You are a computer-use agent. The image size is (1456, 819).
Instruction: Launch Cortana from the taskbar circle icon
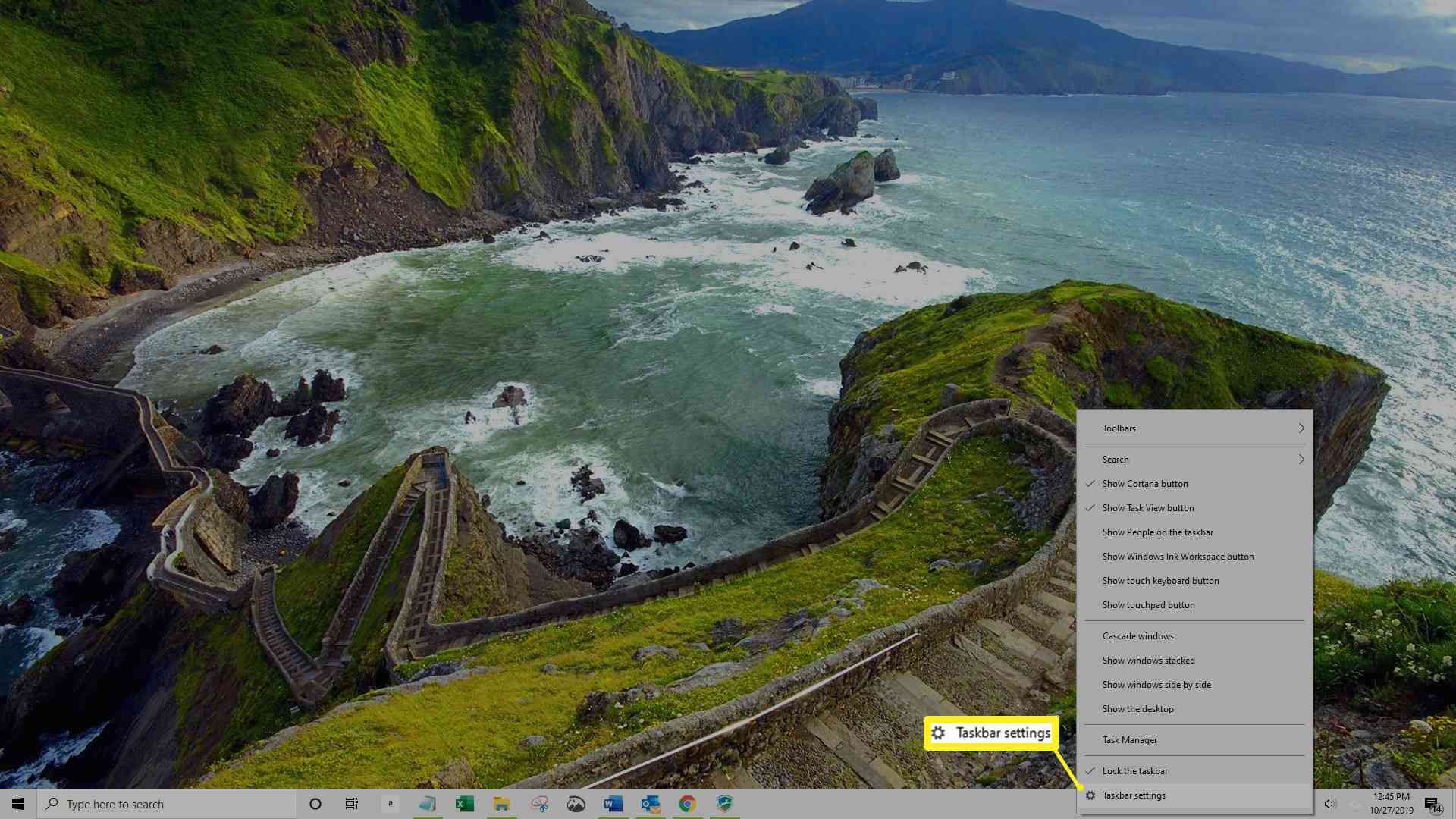coord(315,804)
